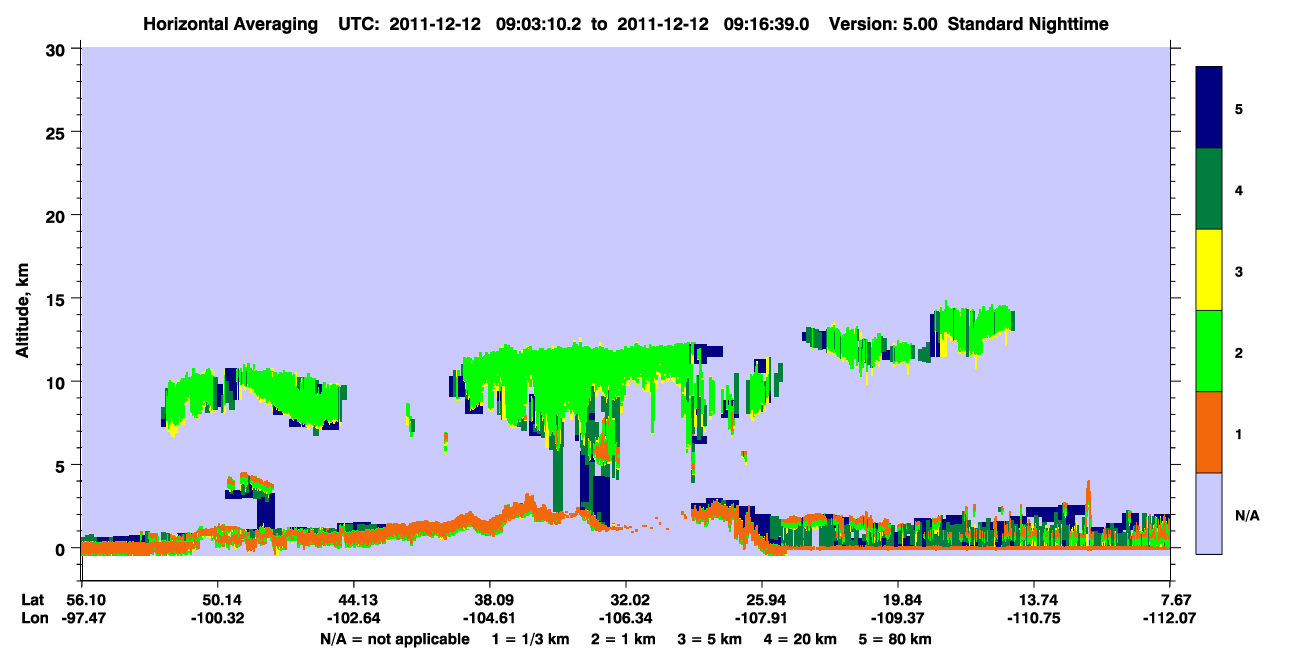Click longitude value -100.32

[x=218, y=618]
